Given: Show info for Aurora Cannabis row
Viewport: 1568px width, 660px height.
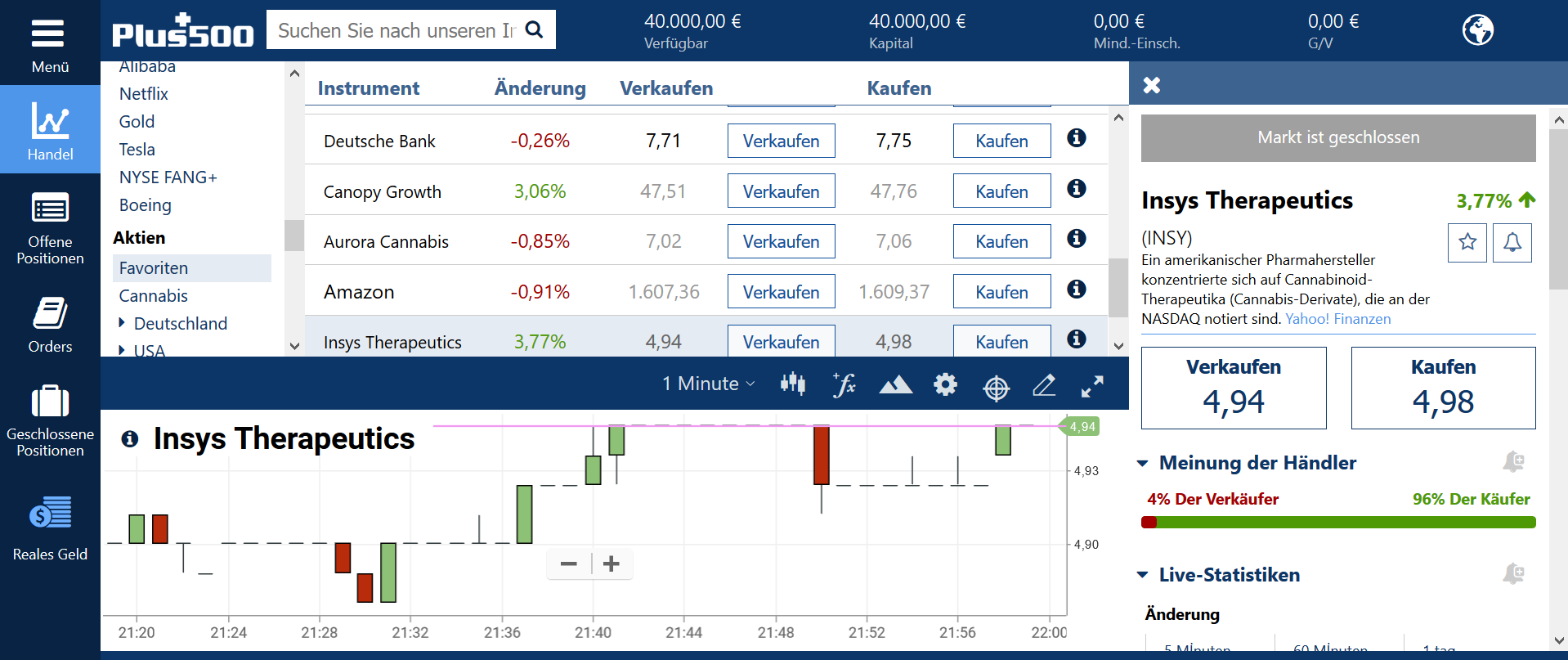Looking at the screenshot, I should coord(1077,238).
